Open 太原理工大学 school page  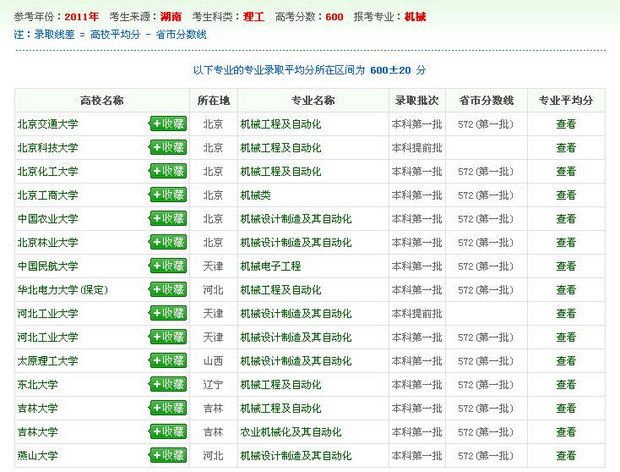click(48, 361)
